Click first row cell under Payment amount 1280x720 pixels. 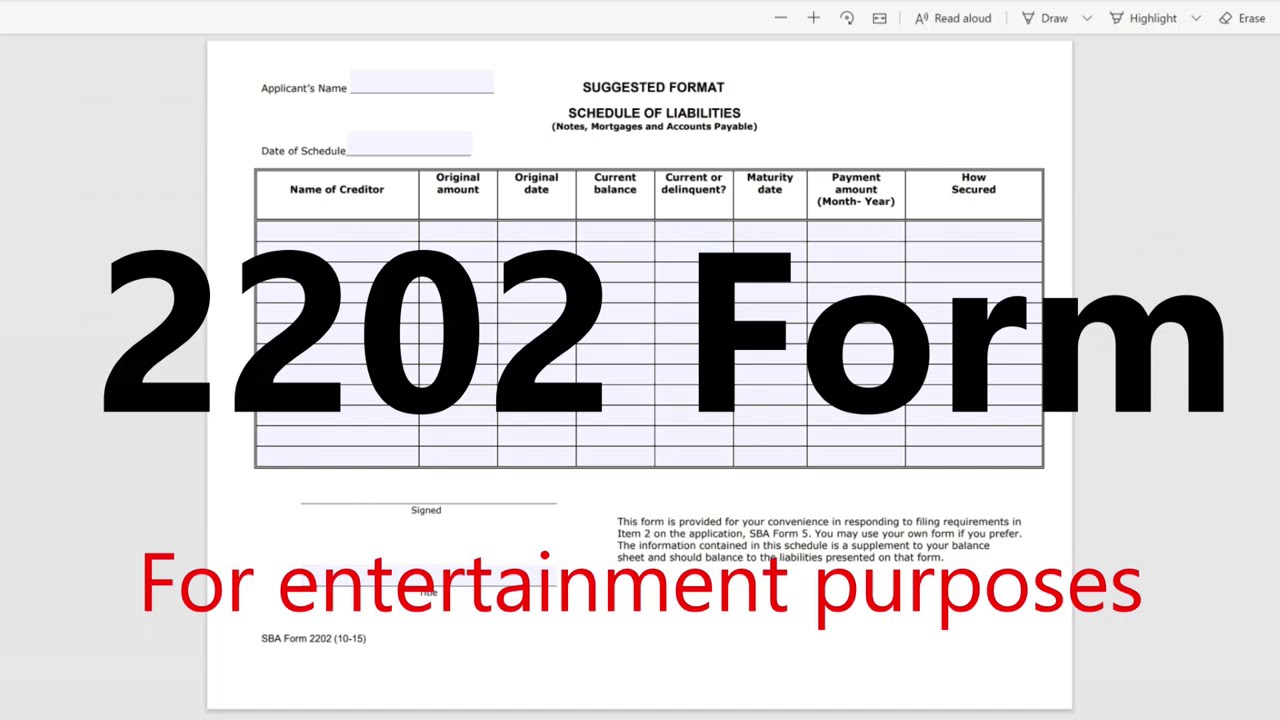856,231
